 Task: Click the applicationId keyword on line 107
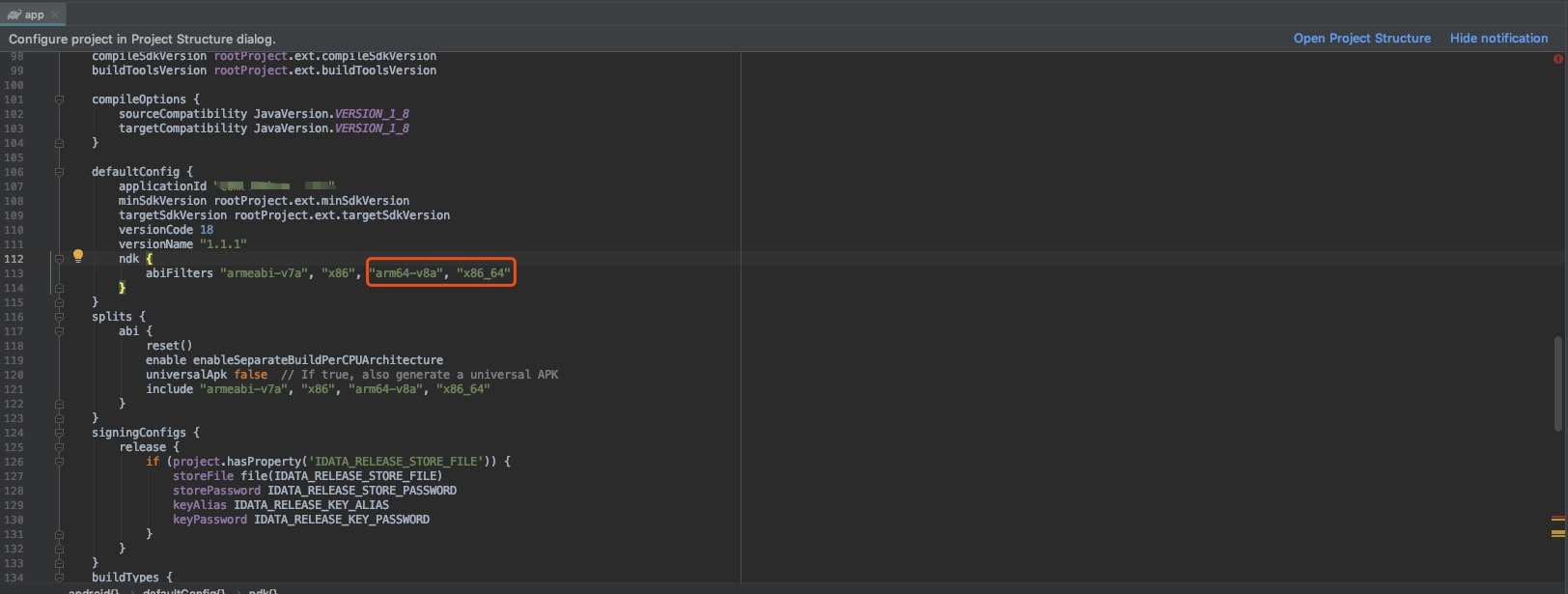pos(162,186)
